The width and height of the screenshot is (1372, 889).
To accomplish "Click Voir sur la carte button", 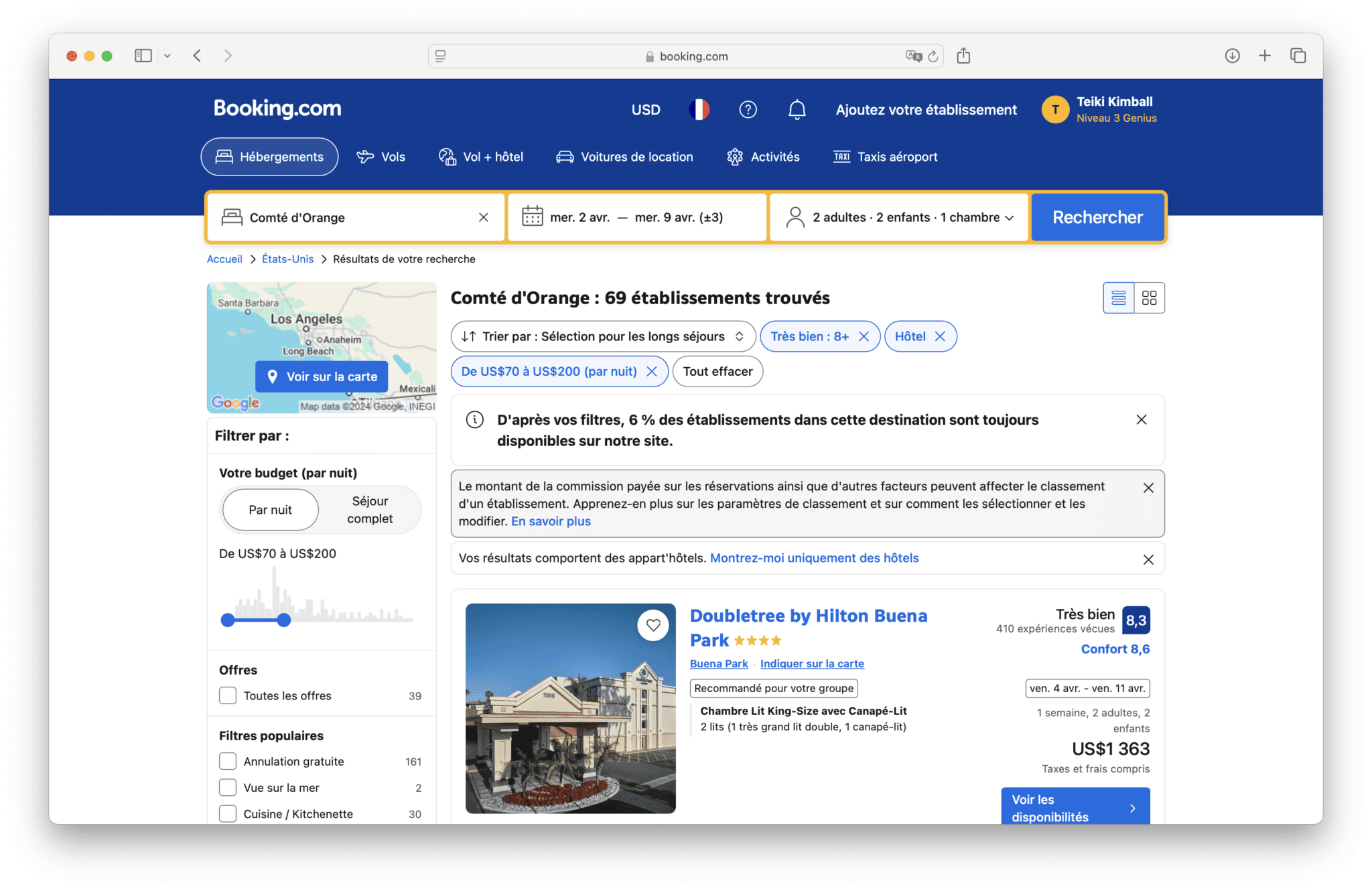I will pos(322,377).
